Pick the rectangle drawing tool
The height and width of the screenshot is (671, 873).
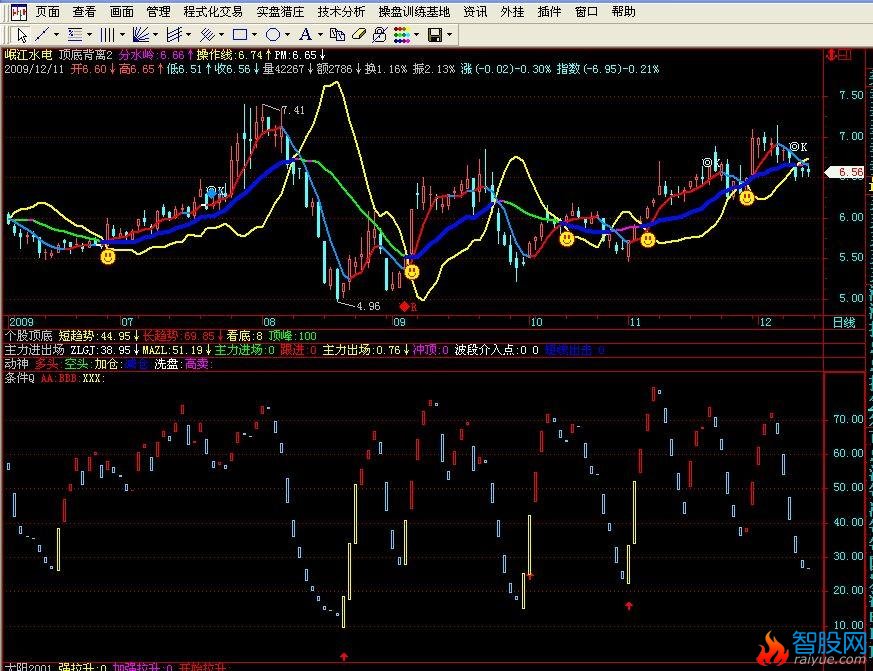pos(240,35)
